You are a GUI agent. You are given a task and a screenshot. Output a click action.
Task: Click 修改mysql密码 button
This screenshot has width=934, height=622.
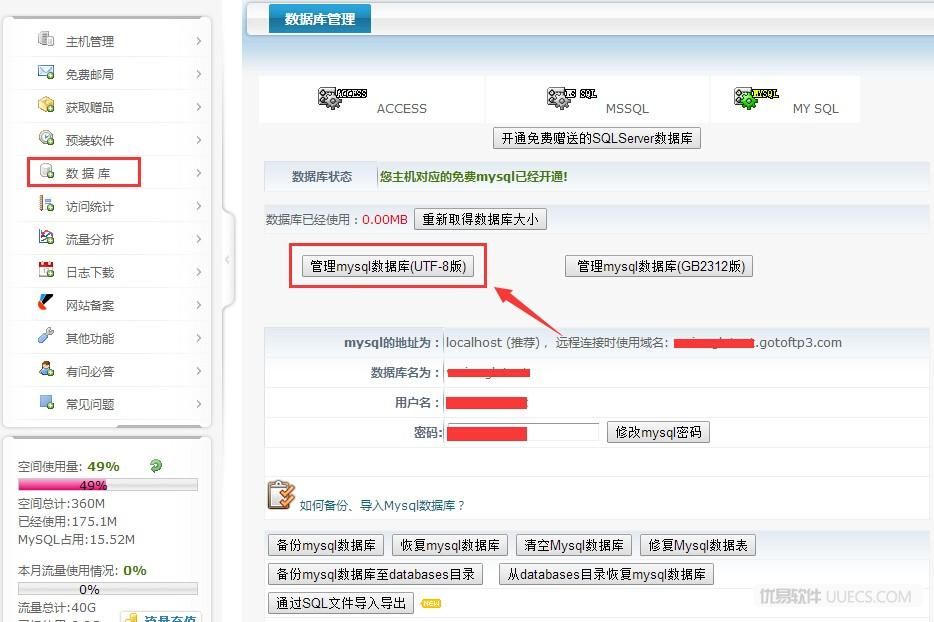pos(658,432)
